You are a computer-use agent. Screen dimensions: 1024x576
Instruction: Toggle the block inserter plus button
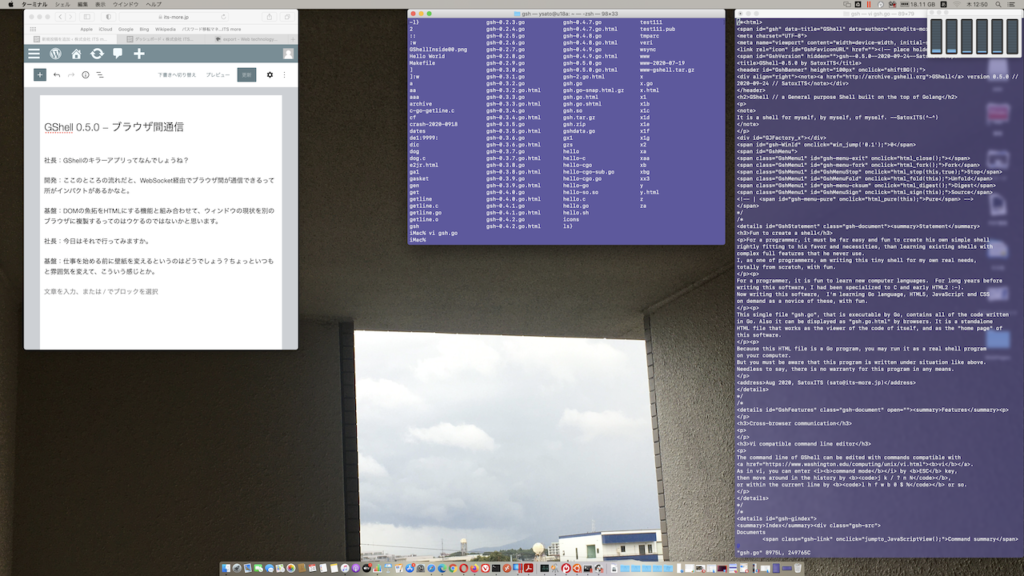point(39,75)
